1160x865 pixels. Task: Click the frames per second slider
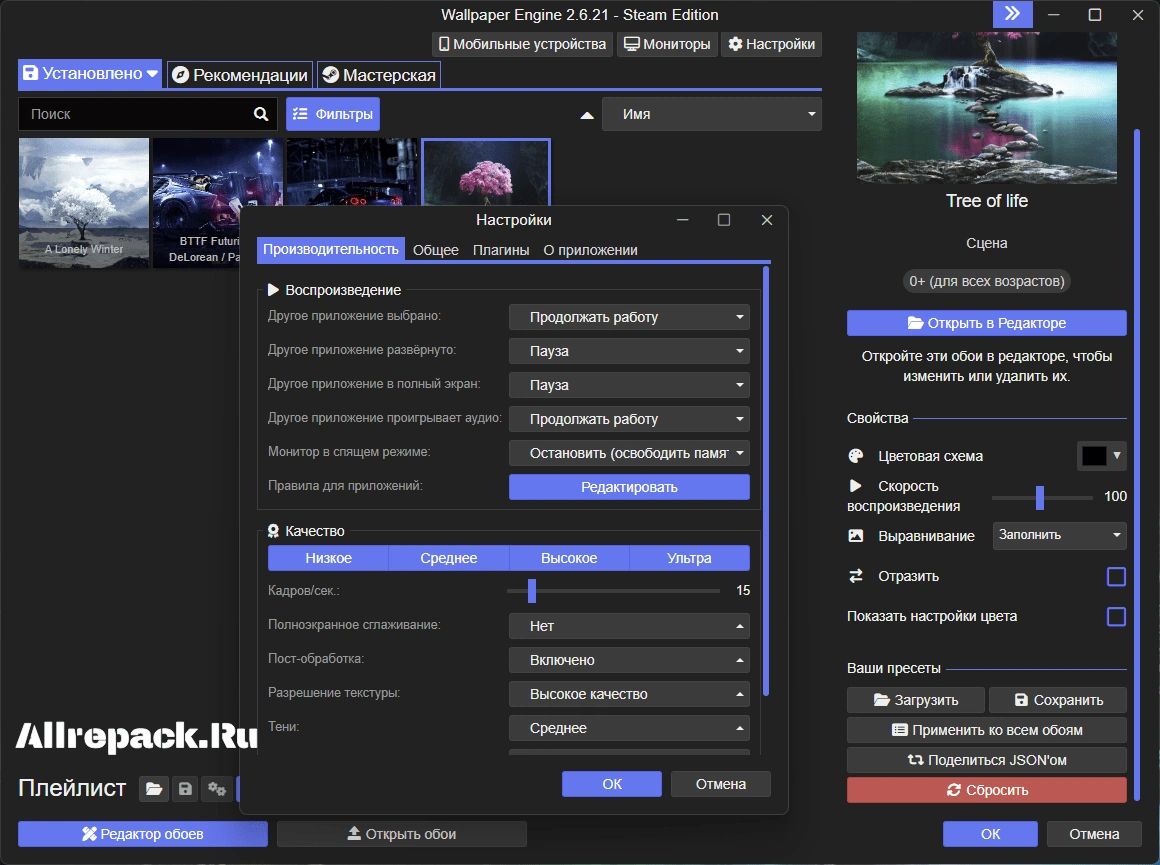tap(613, 590)
